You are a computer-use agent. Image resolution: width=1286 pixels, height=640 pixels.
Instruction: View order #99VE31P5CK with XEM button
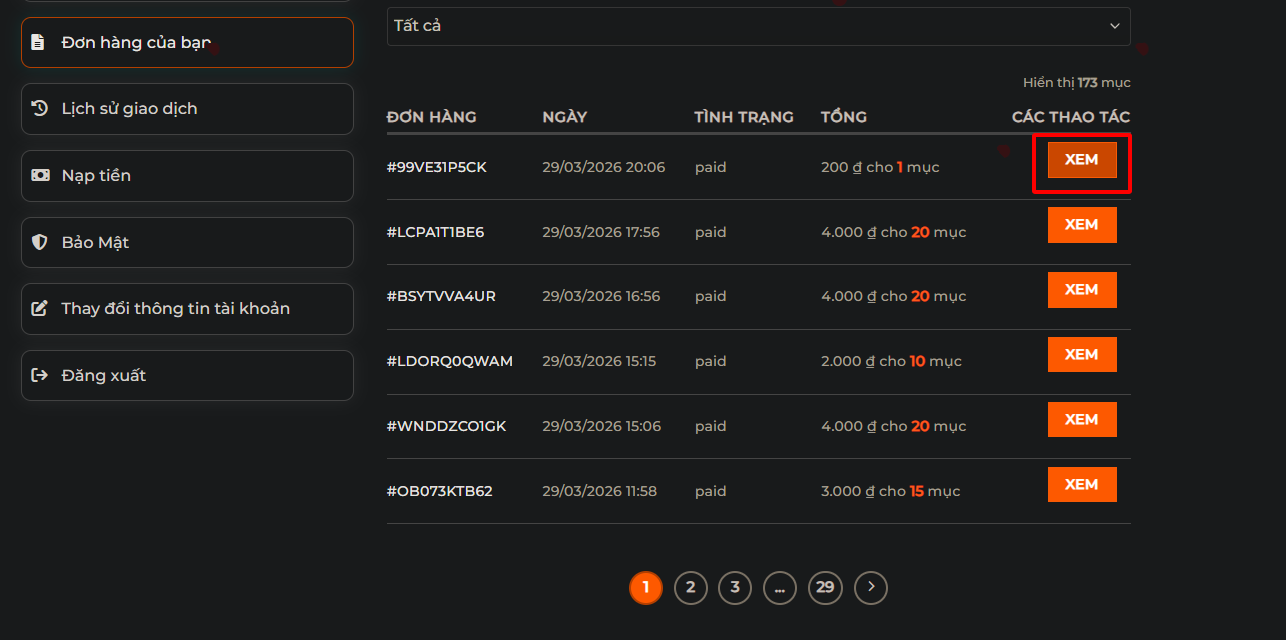click(x=1081, y=160)
